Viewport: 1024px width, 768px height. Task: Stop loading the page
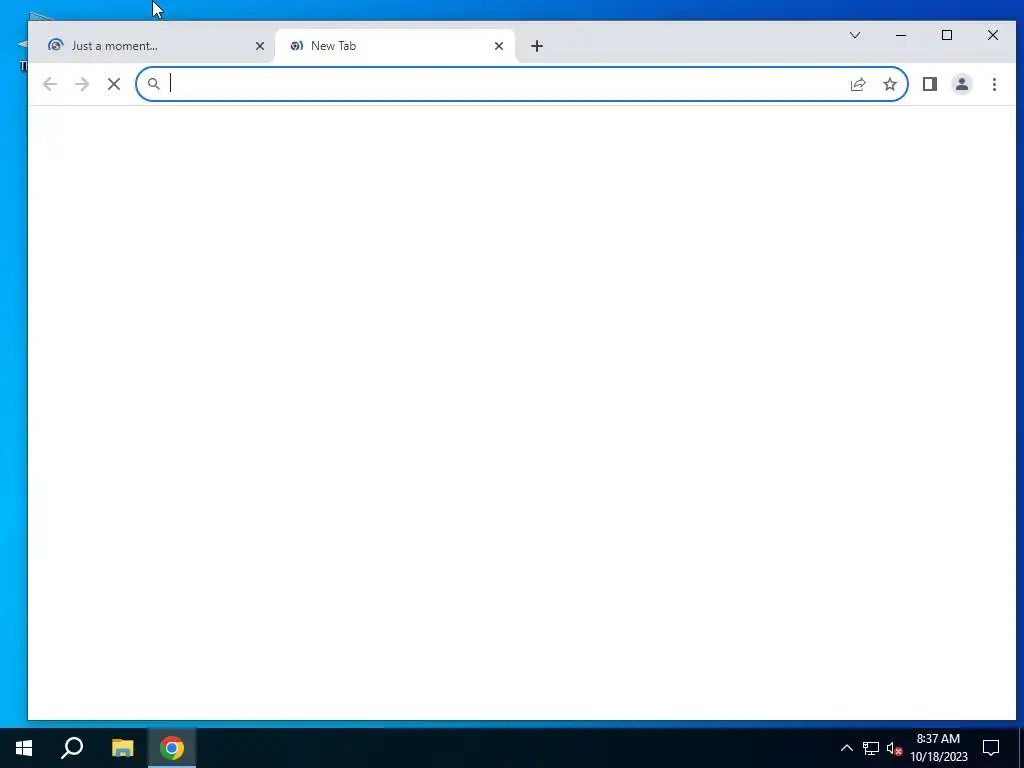pos(114,84)
